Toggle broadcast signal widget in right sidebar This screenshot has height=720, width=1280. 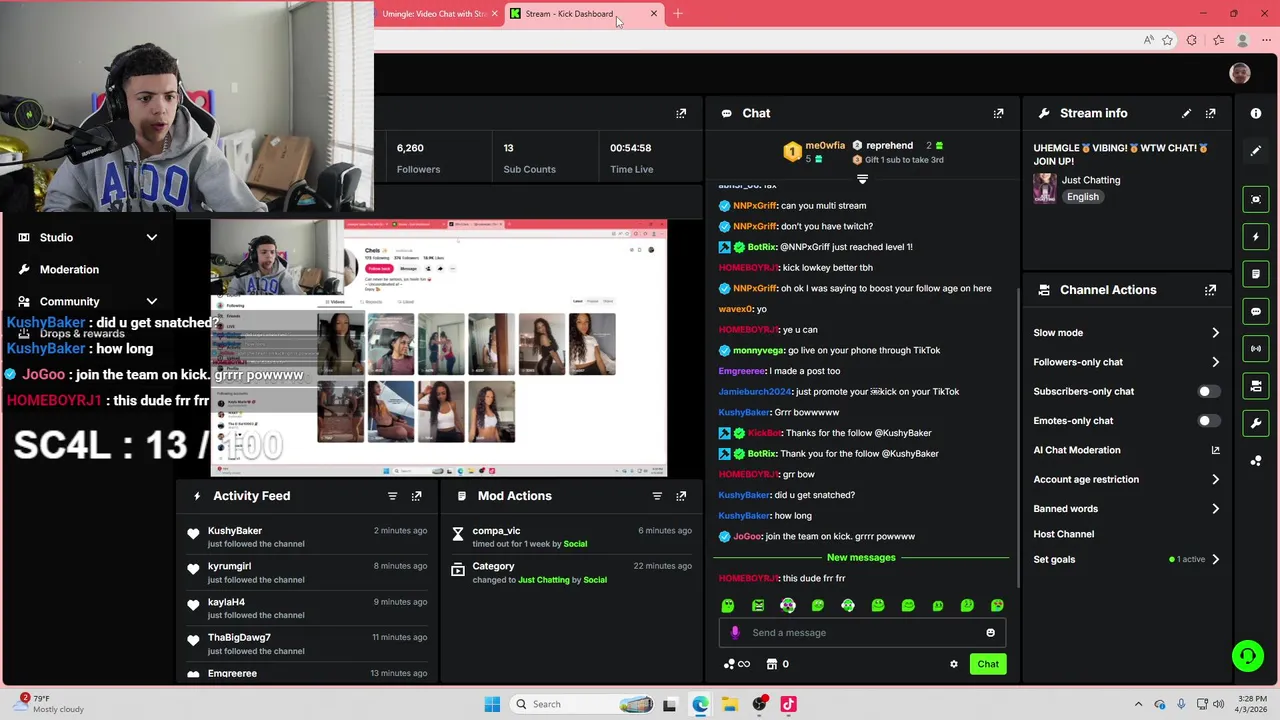click(x=1256, y=348)
